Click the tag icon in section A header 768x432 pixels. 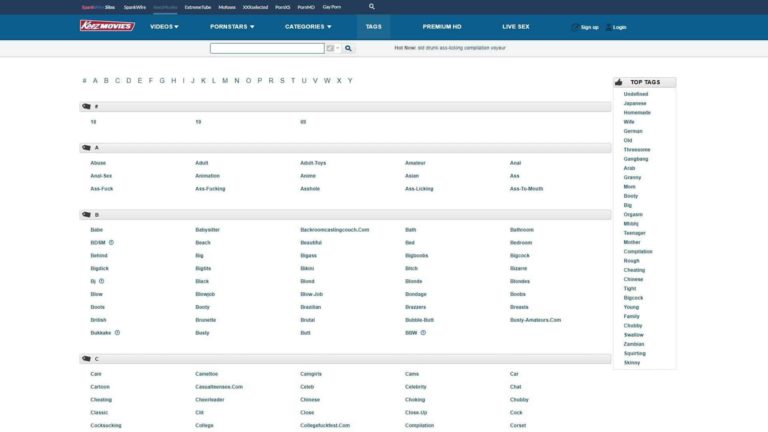(x=86, y=147)
